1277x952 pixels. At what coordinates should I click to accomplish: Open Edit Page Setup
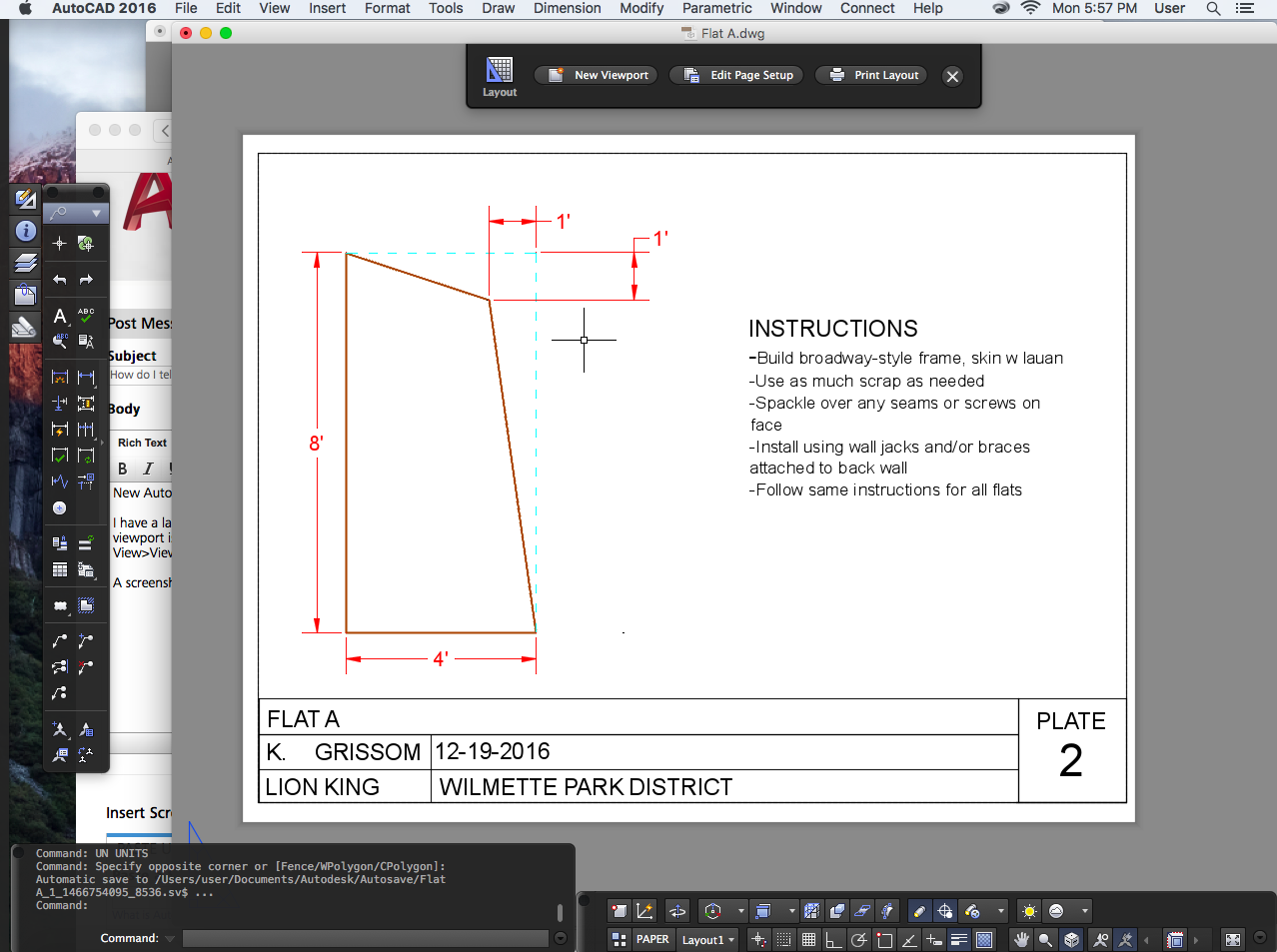[x=736, y=75]
